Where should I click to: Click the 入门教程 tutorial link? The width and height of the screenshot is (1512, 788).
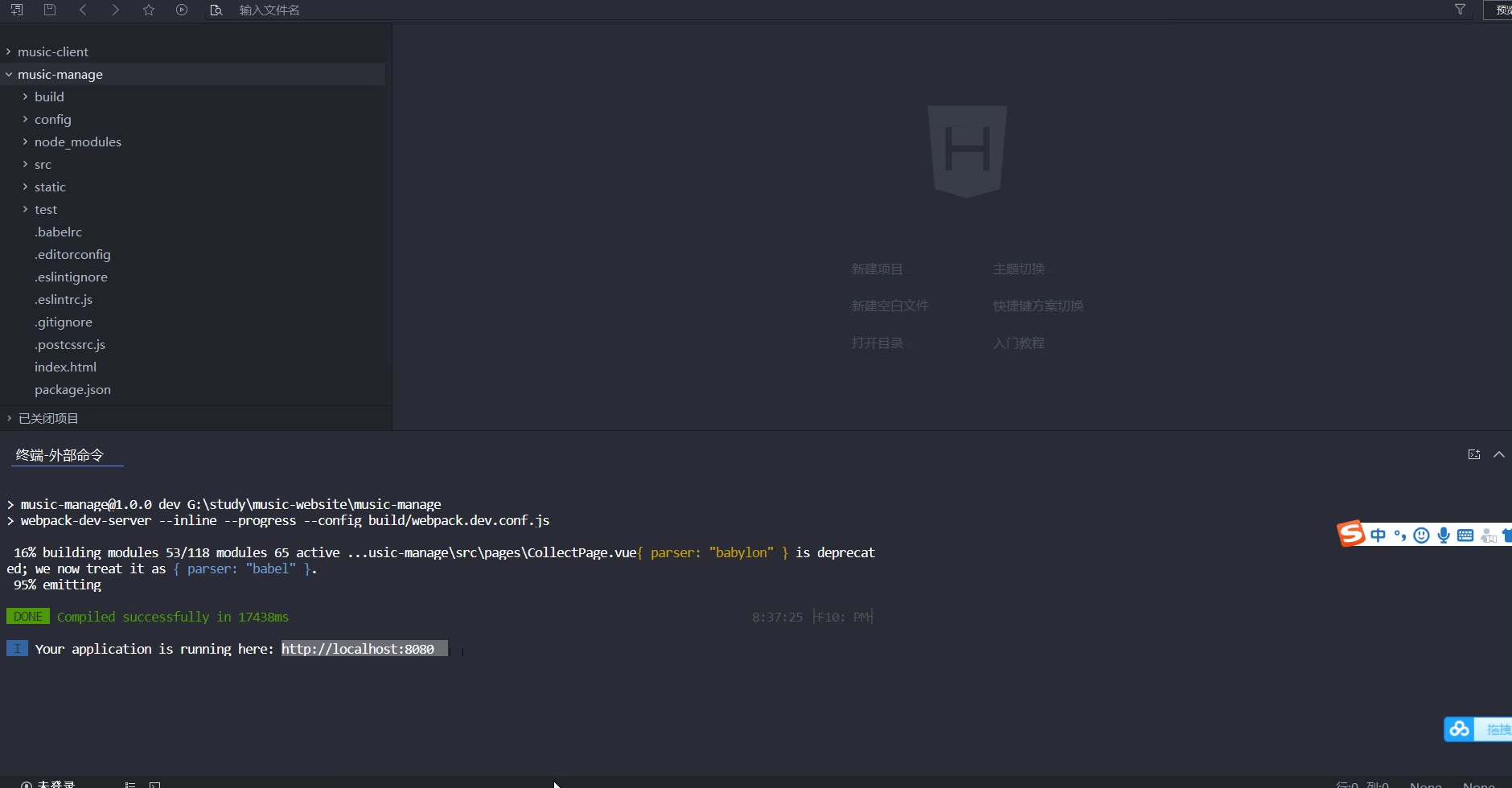click(x=1018, y=343)
